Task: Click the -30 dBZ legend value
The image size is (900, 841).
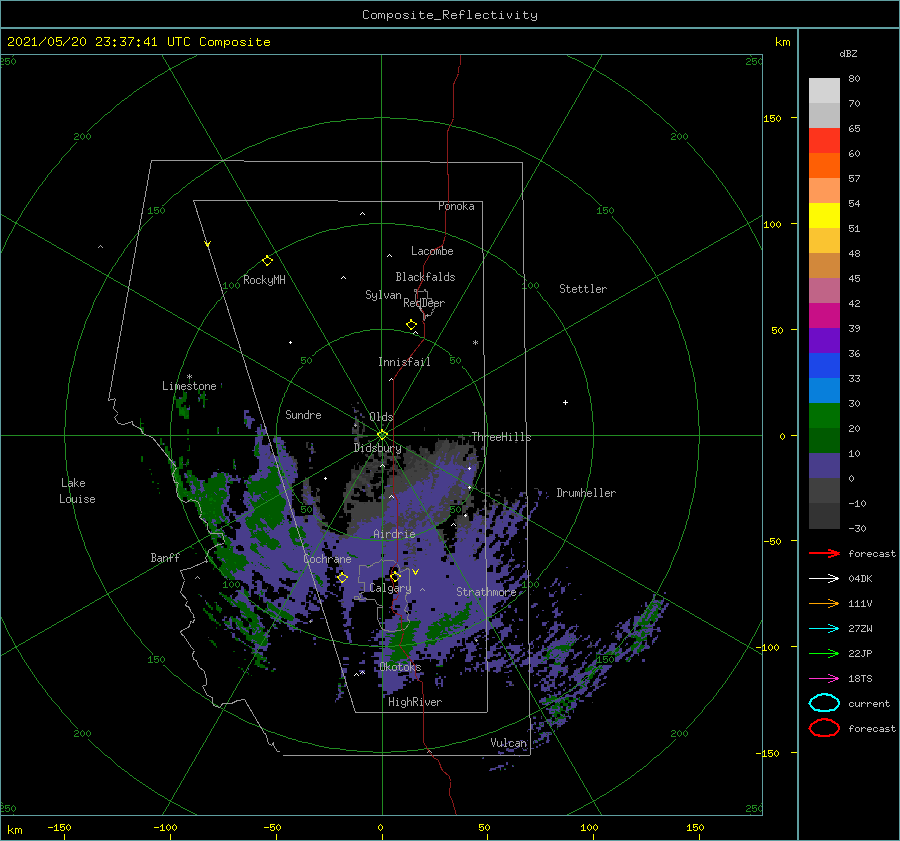Action: pos(858,528)
